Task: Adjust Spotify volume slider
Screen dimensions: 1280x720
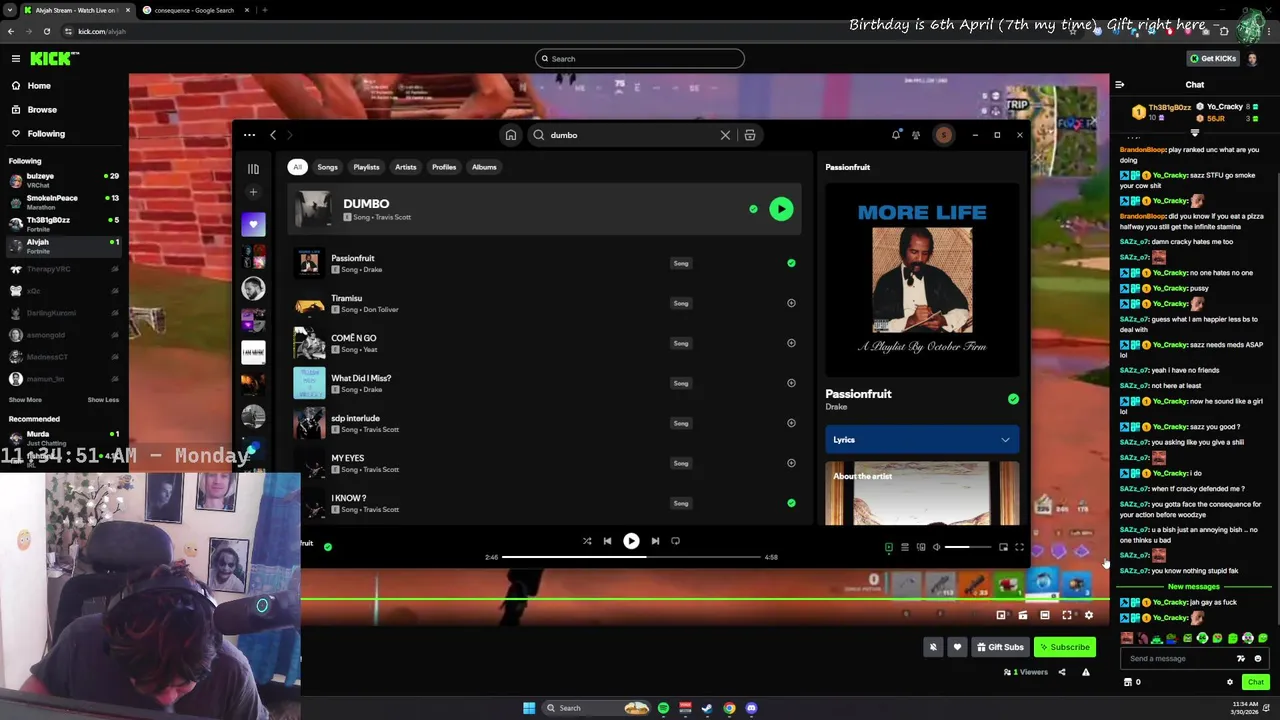Action: pos(970,547)
